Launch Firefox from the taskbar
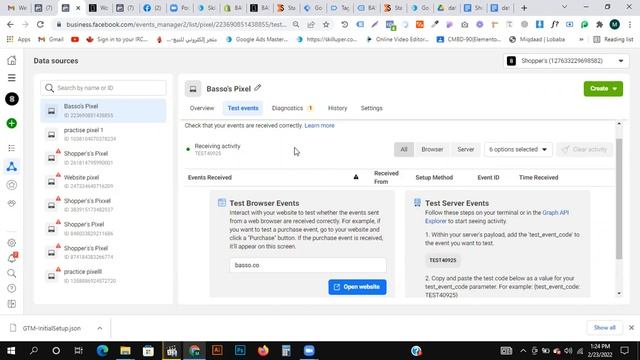The width and height of the screenshot is (640, 360). pyautogui.click(x=263, y=351)
